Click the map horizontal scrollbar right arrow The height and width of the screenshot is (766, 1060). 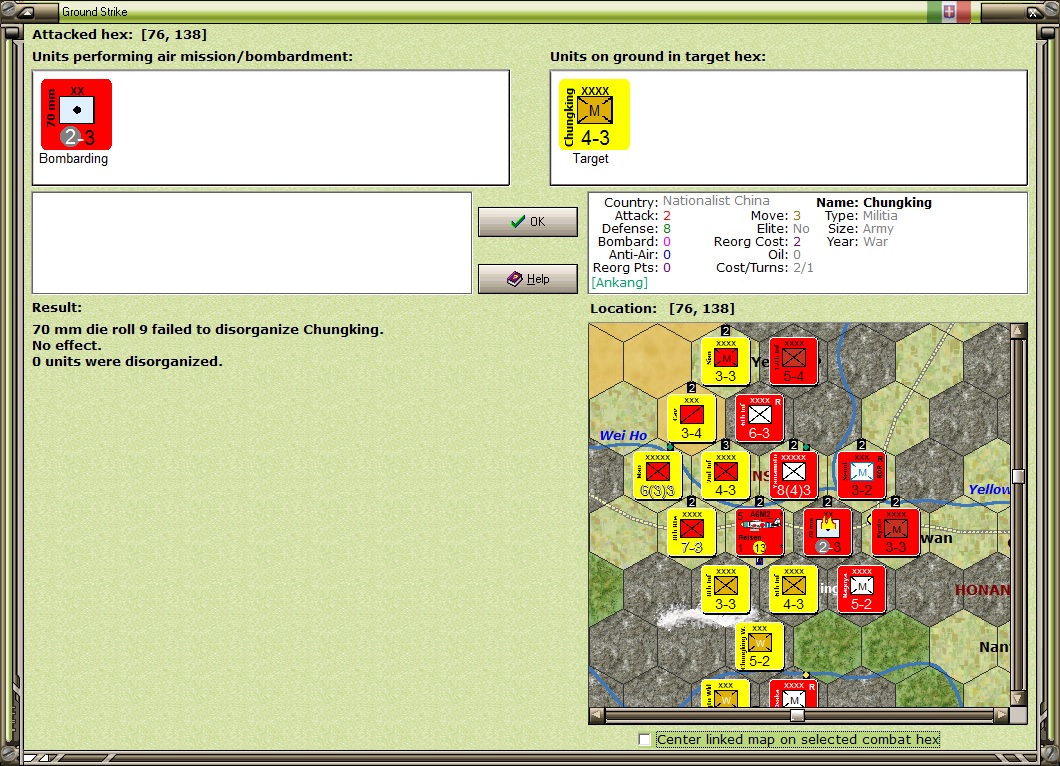tap(1002, 715)
